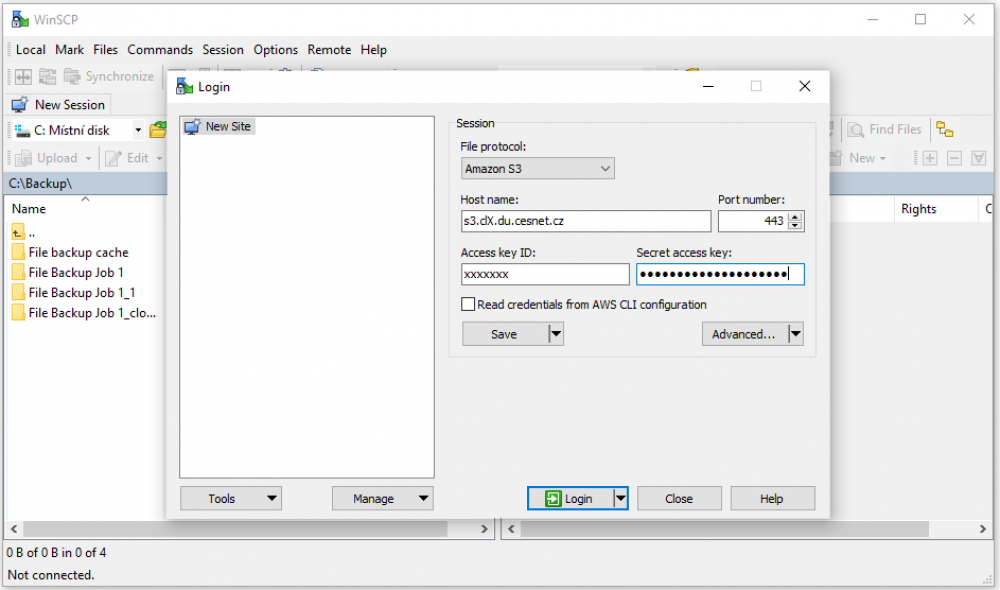Open the File Backup Job 1 folder
This screenshot has height=590, width=1000.
[76, 272]
